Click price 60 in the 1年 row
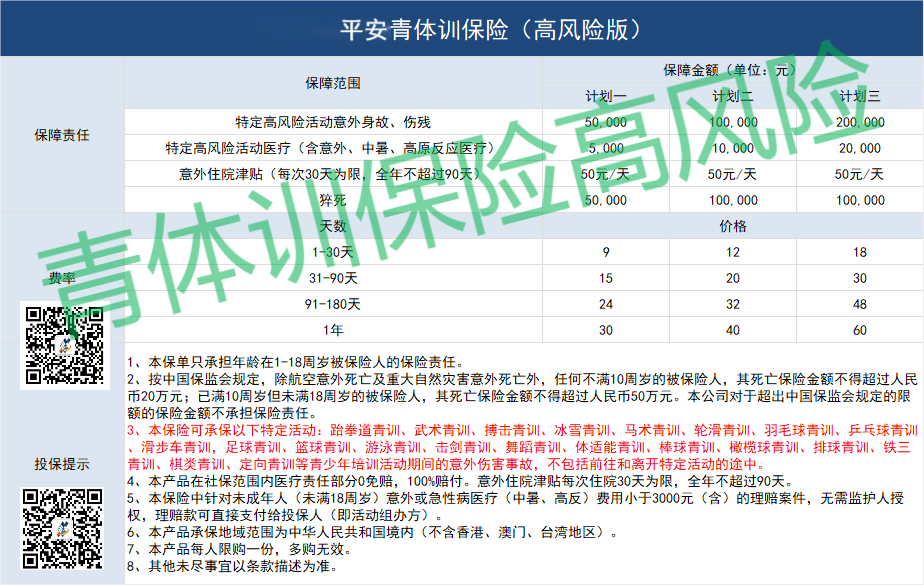This screenshot has height=585, width=924. (860, 330)
